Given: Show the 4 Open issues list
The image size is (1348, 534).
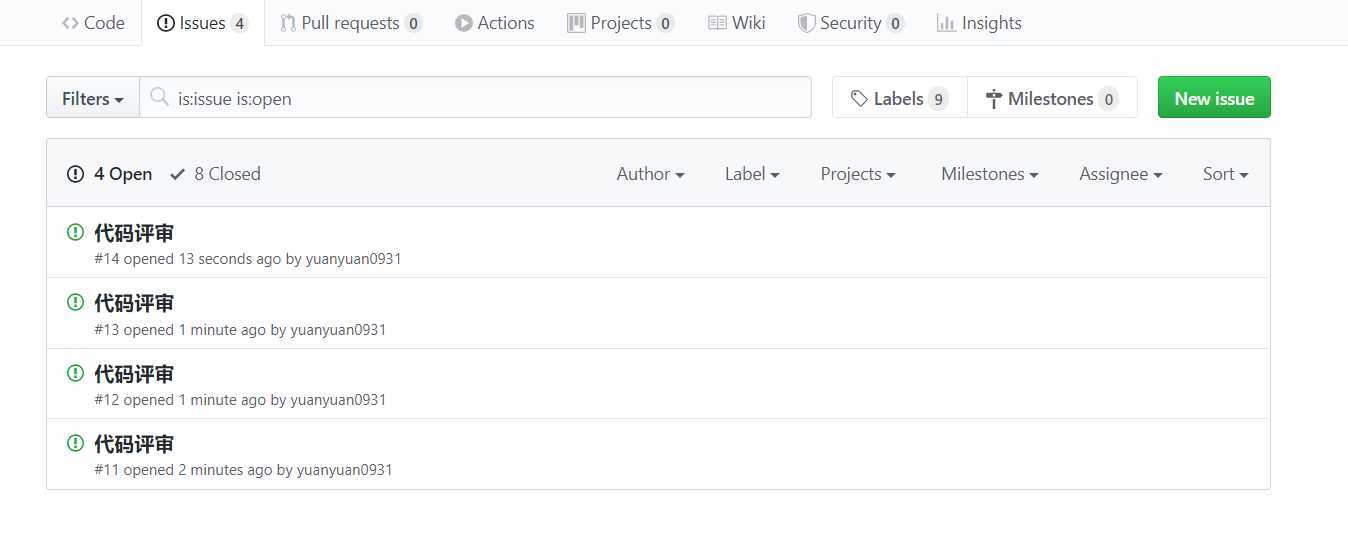Looking at the screenshot, I should click(x=110, y=174).
